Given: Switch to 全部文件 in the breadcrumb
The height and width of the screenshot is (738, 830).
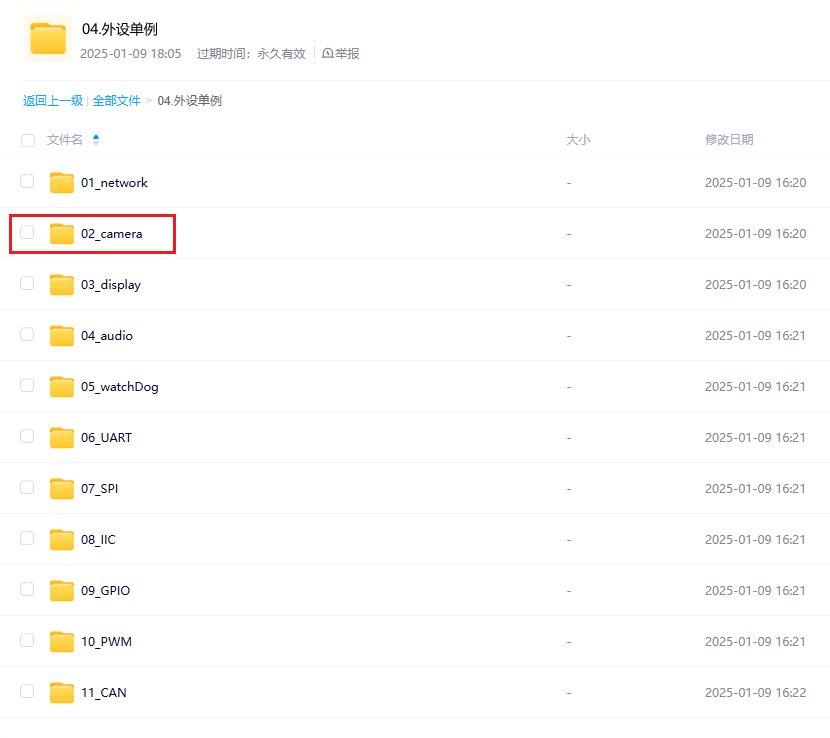Looking at the screenshot, I should click(x=117, y=100).
